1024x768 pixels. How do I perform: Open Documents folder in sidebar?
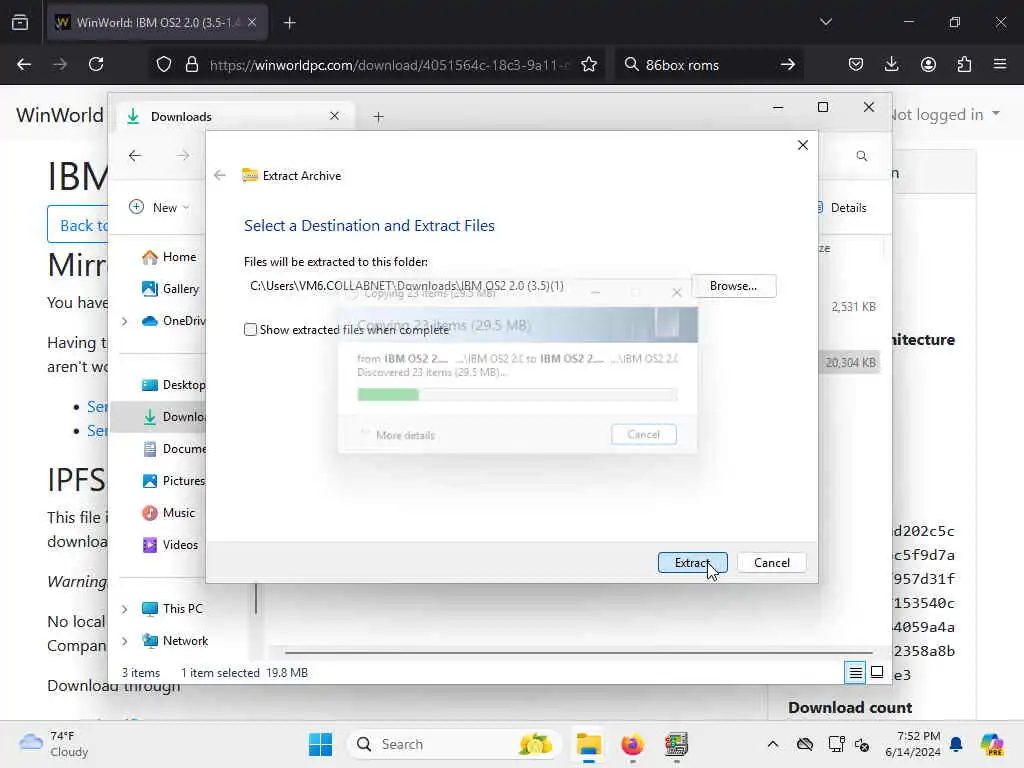[174, 449]
